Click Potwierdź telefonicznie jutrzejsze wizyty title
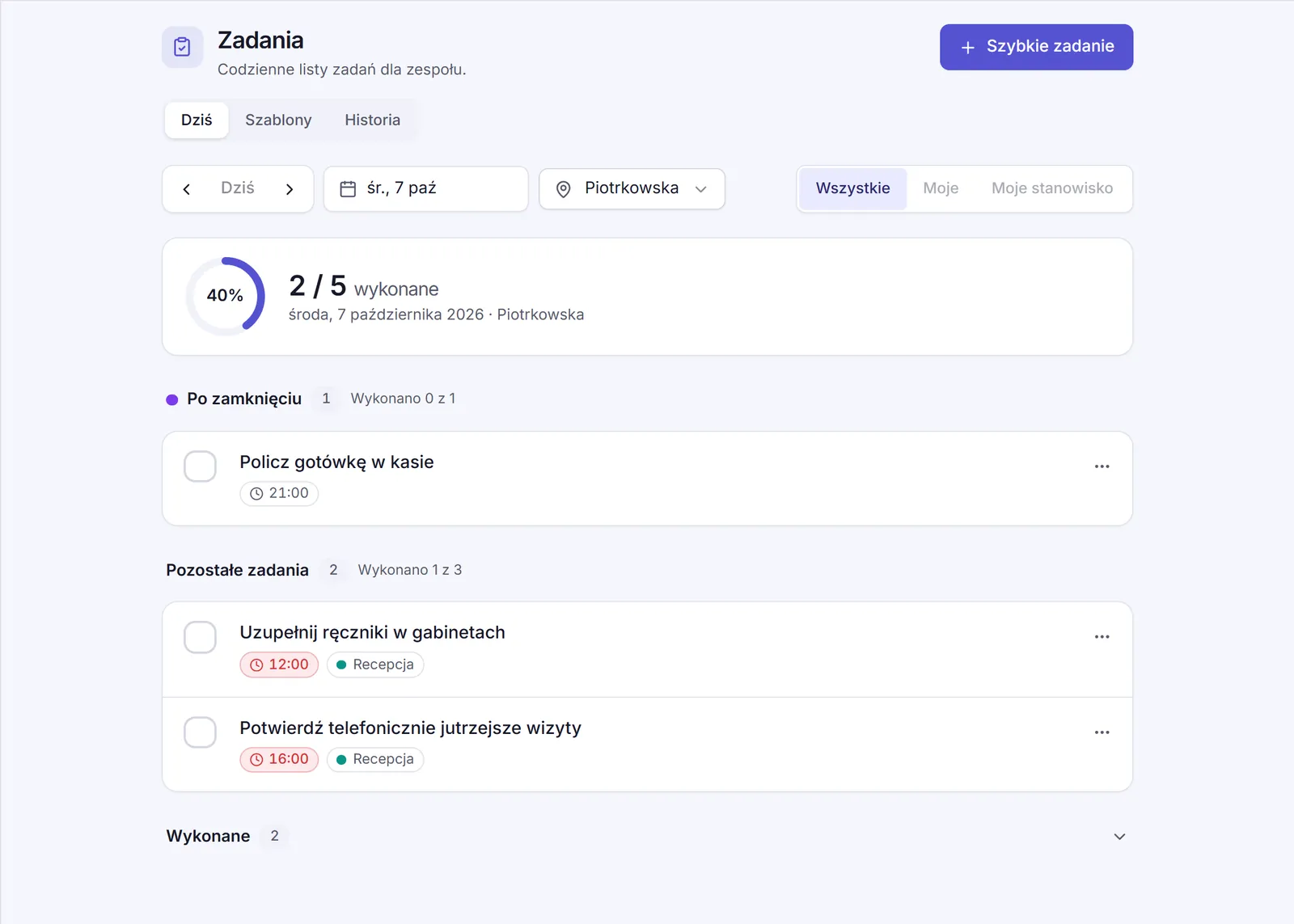Screen dimensions: 1294x924 (410, 728)
